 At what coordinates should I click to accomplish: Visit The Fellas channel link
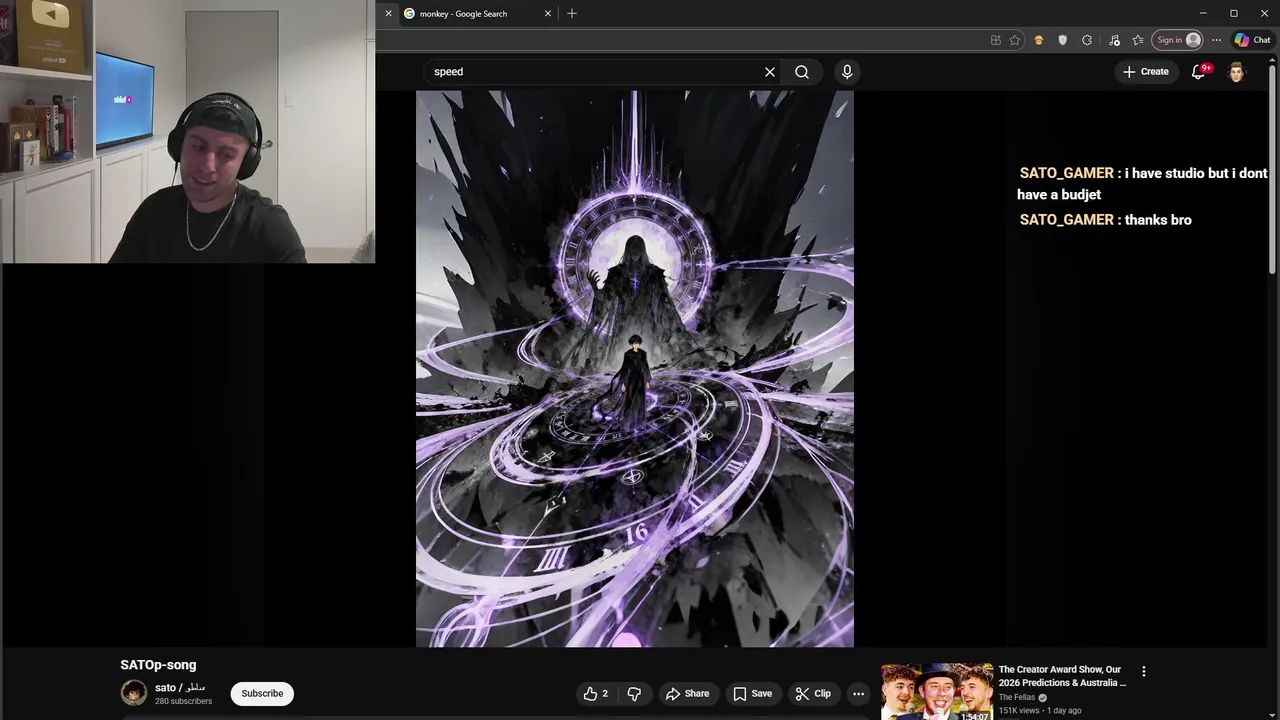(1017, 698)
